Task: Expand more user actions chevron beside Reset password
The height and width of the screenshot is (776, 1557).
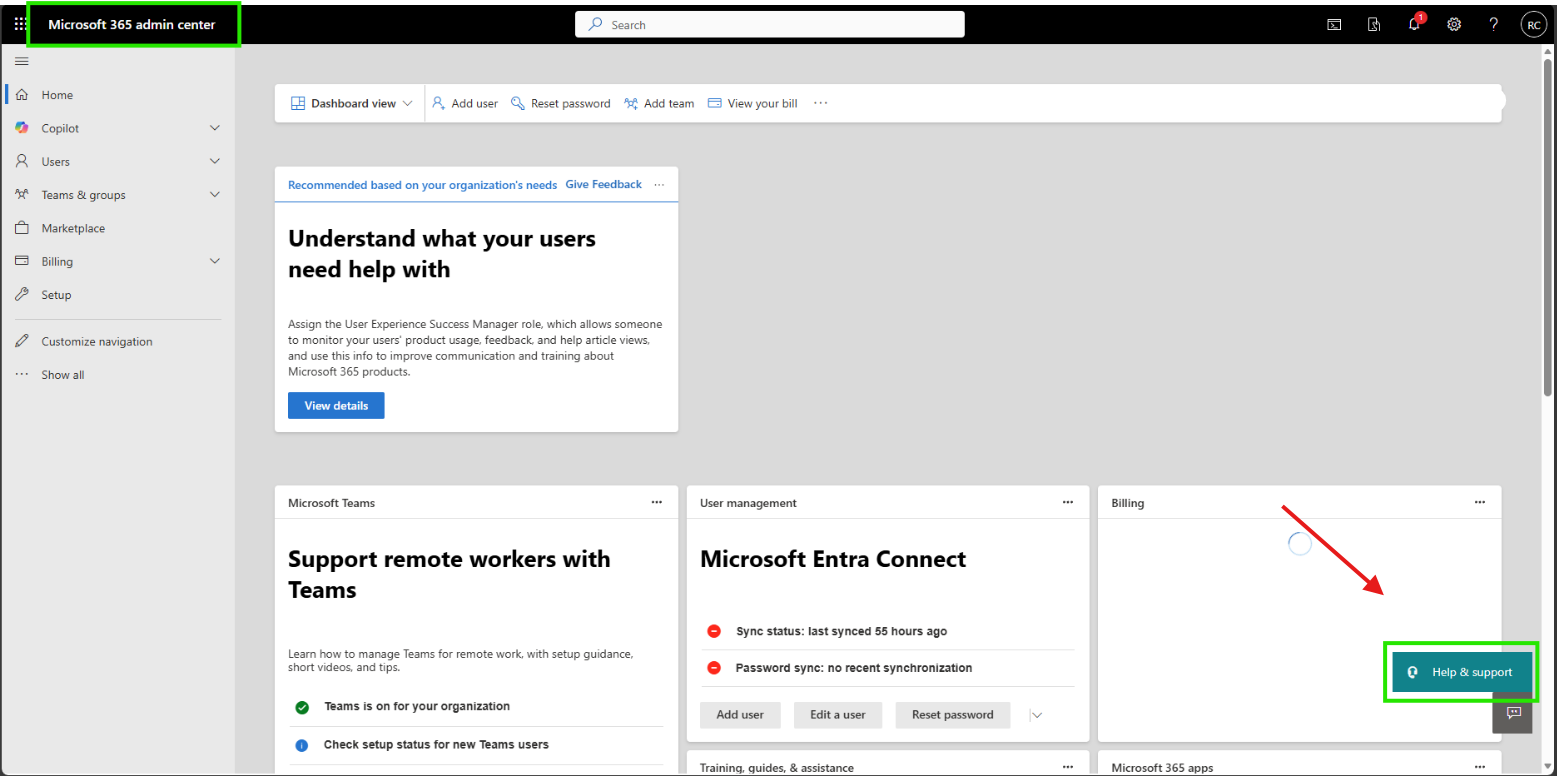Action: [x=1037, y=715]
